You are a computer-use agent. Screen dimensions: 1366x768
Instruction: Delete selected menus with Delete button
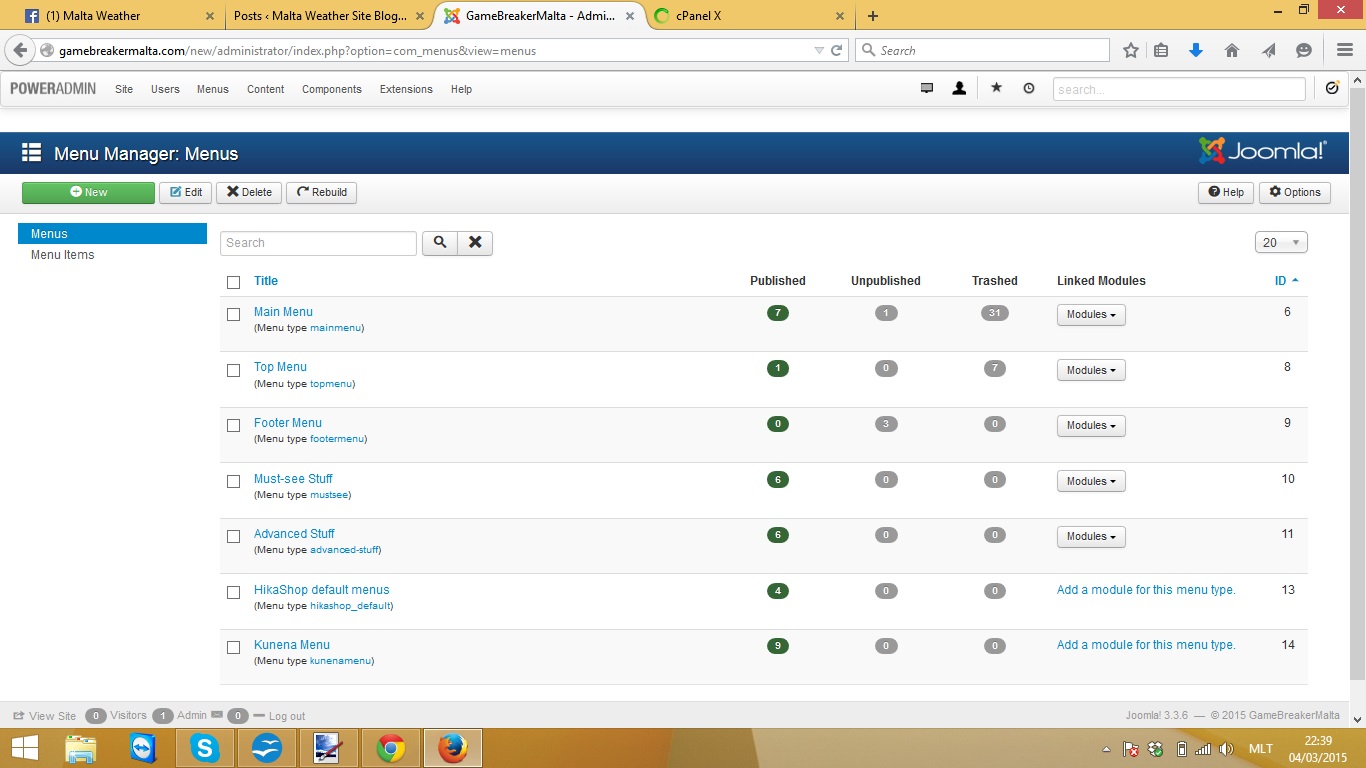point(249,192)
